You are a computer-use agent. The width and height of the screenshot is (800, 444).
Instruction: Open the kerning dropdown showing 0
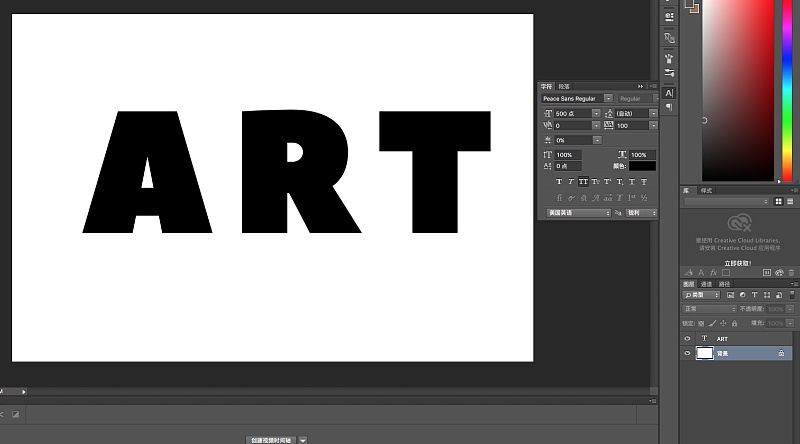[x=596, y=126]
